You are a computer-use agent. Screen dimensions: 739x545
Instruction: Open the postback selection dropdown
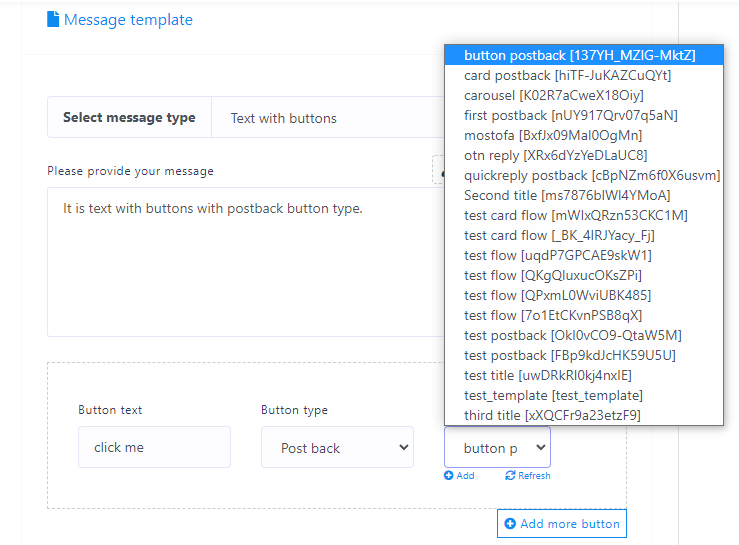pyautogui.click(x=497, y=448)
